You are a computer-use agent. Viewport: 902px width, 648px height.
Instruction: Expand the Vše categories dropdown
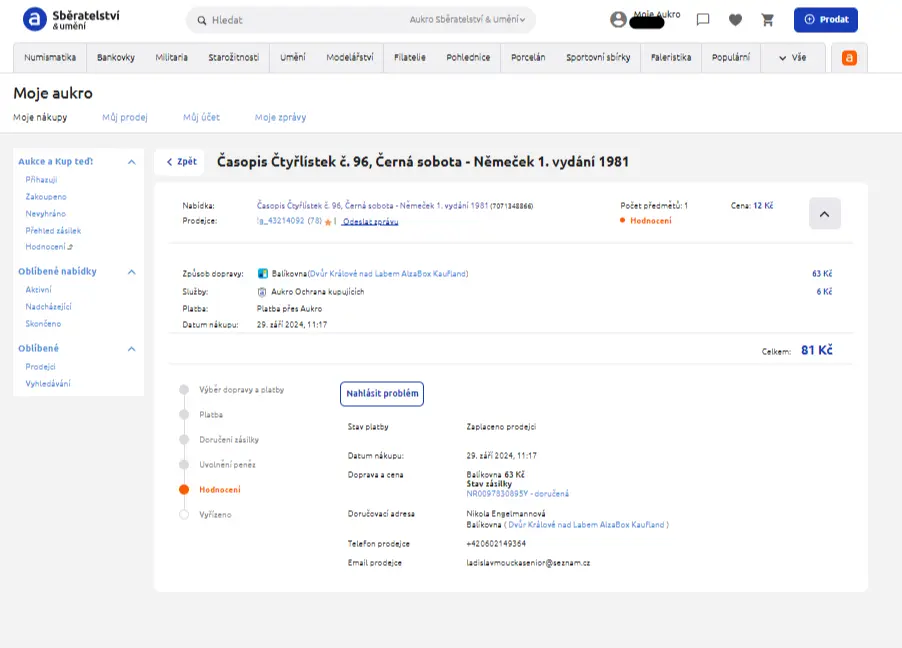792,58
